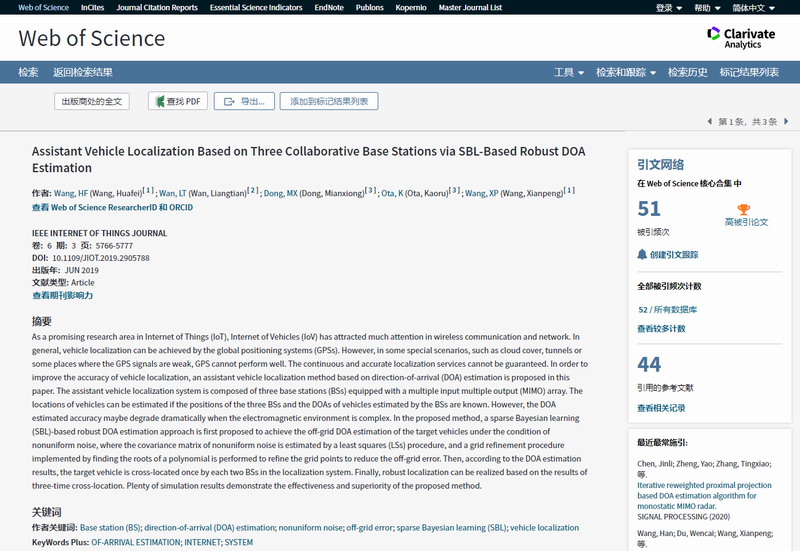Click 出版商处的全文 full text button

pos(91,101)
